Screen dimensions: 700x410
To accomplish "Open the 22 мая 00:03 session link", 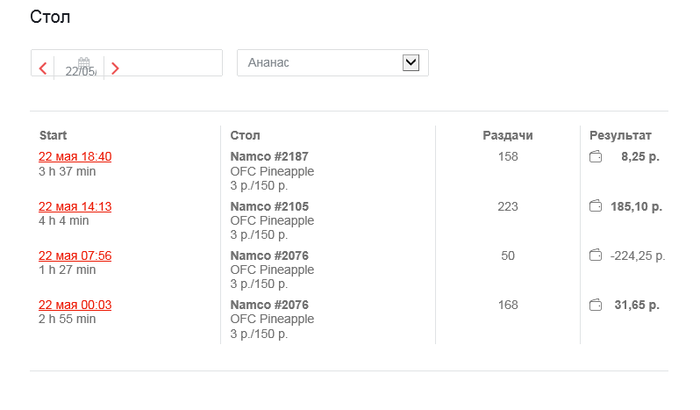I will coord(75,305).
